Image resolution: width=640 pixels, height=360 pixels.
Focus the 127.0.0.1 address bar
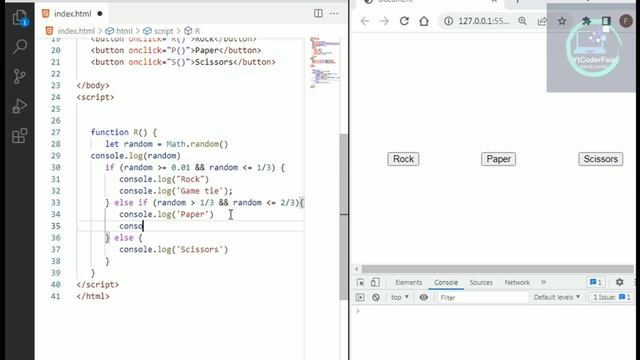[484, 21]
